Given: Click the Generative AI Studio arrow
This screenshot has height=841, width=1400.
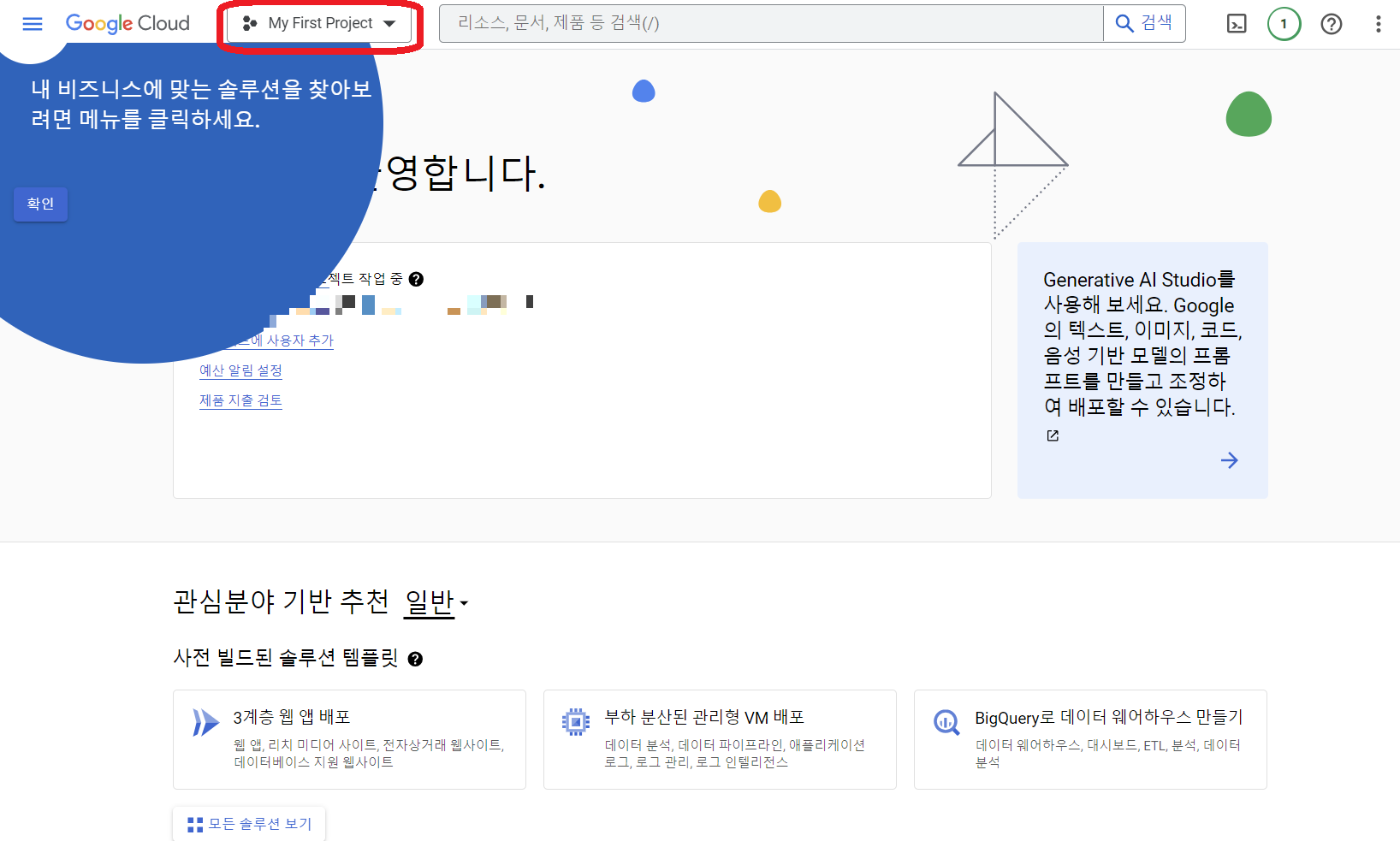Looking at the screenshot, I should pyautogui.click(x=1229, y=460).
